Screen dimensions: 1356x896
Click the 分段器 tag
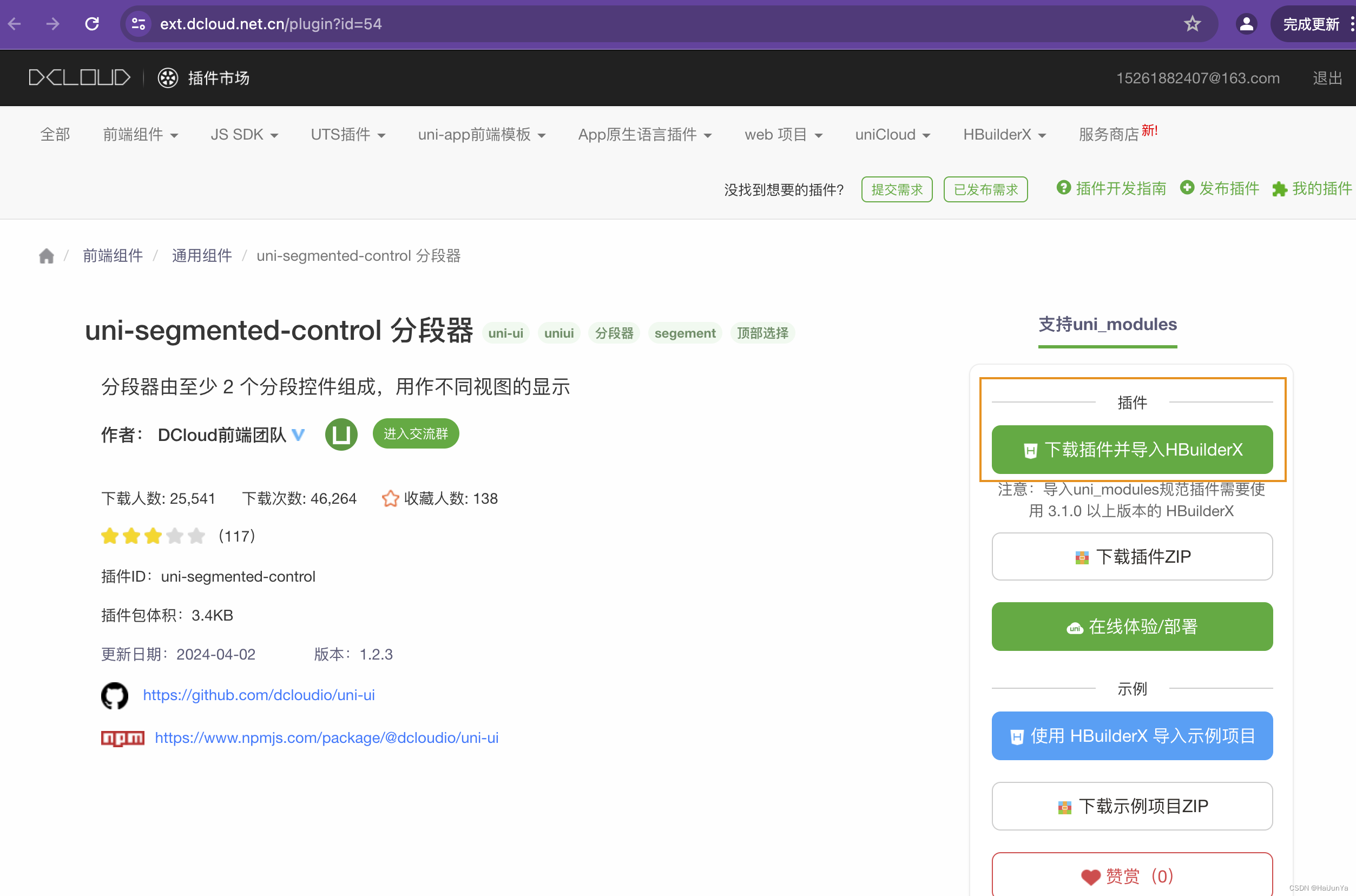click(x=614, y=333)
